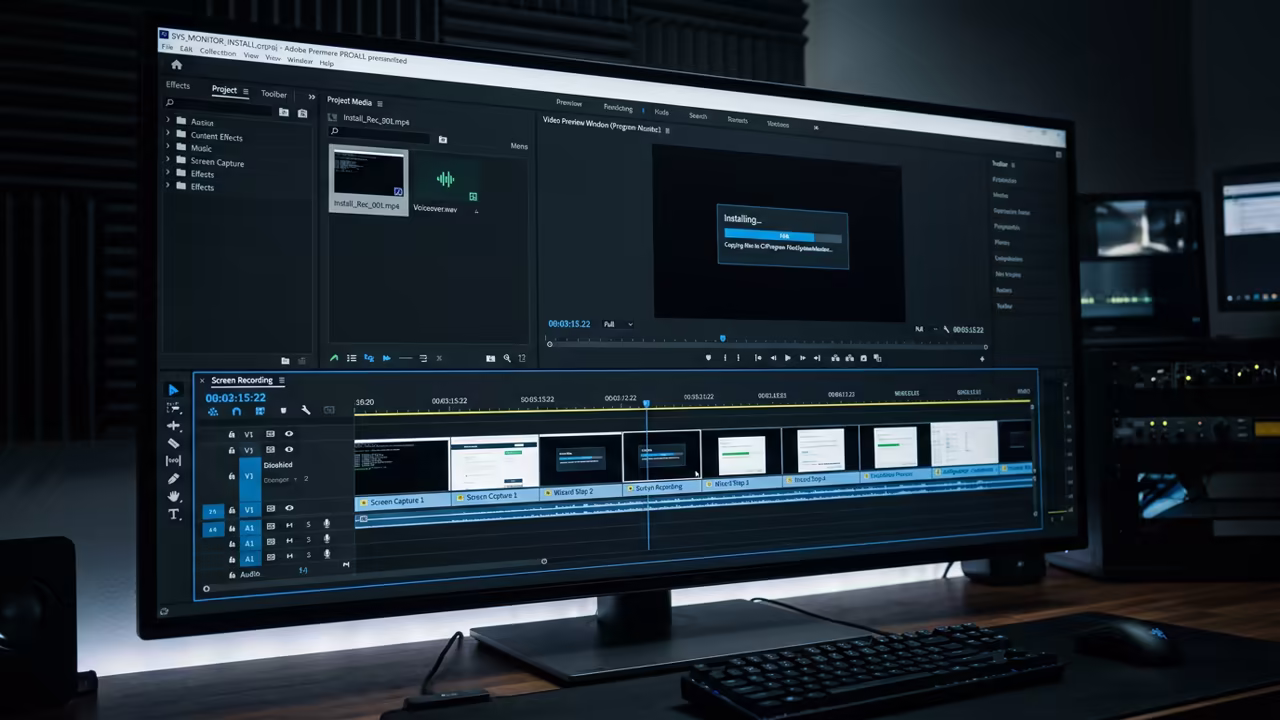Open the Search workspace at the top
Viewport: 1280px width, 720px height.
point(698,116)
